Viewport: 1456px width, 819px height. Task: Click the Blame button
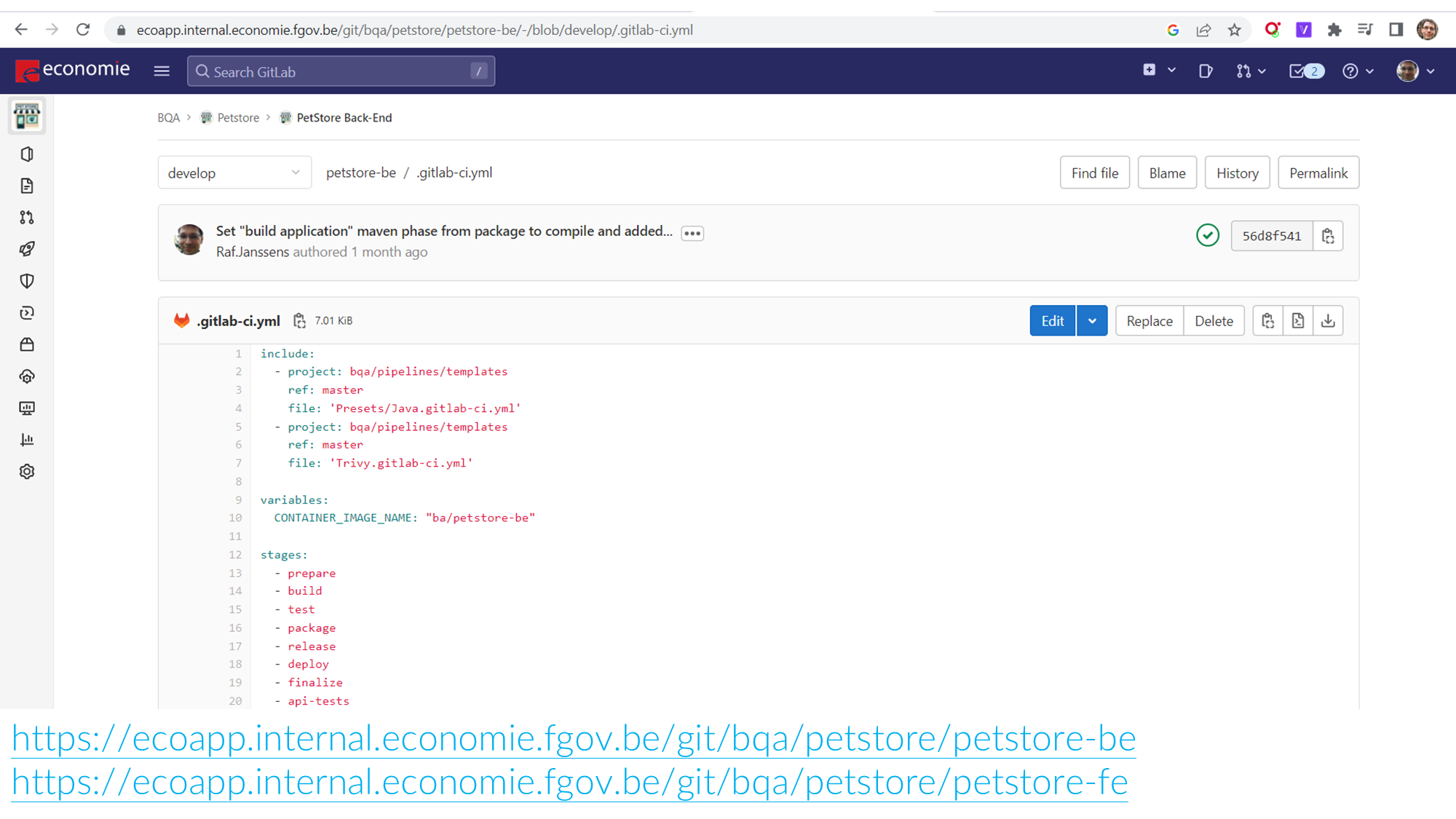coord(1167,173)
